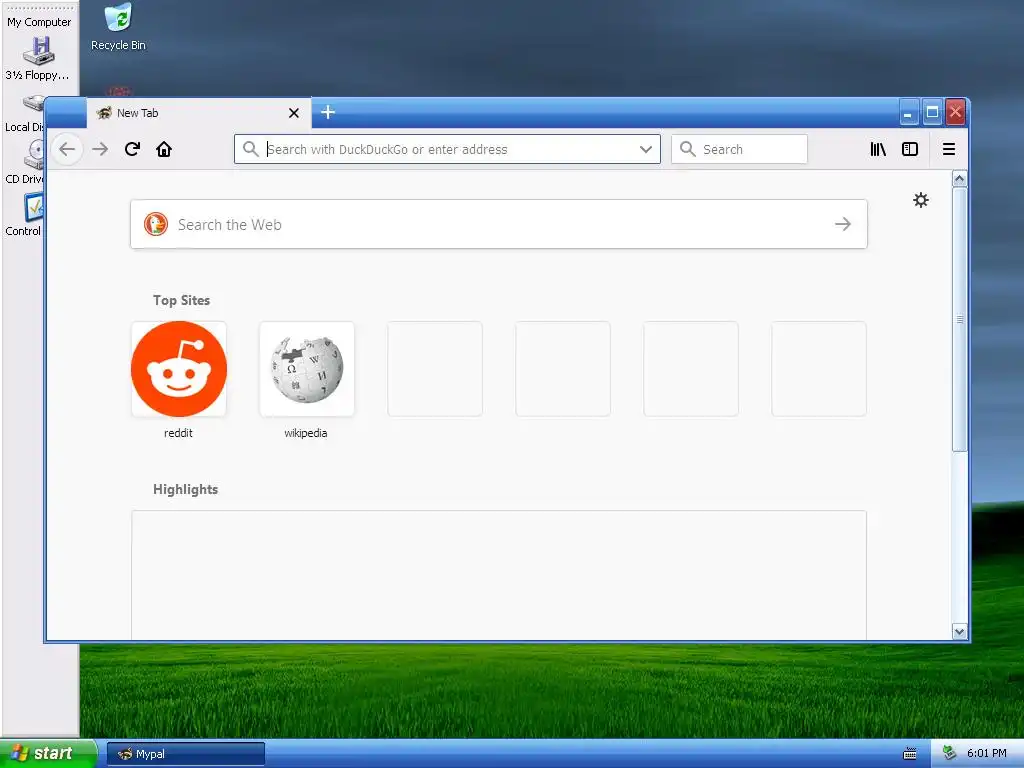1024x768 pixels.
Task: Click the last empty top site tile
Action: [819, 369]
